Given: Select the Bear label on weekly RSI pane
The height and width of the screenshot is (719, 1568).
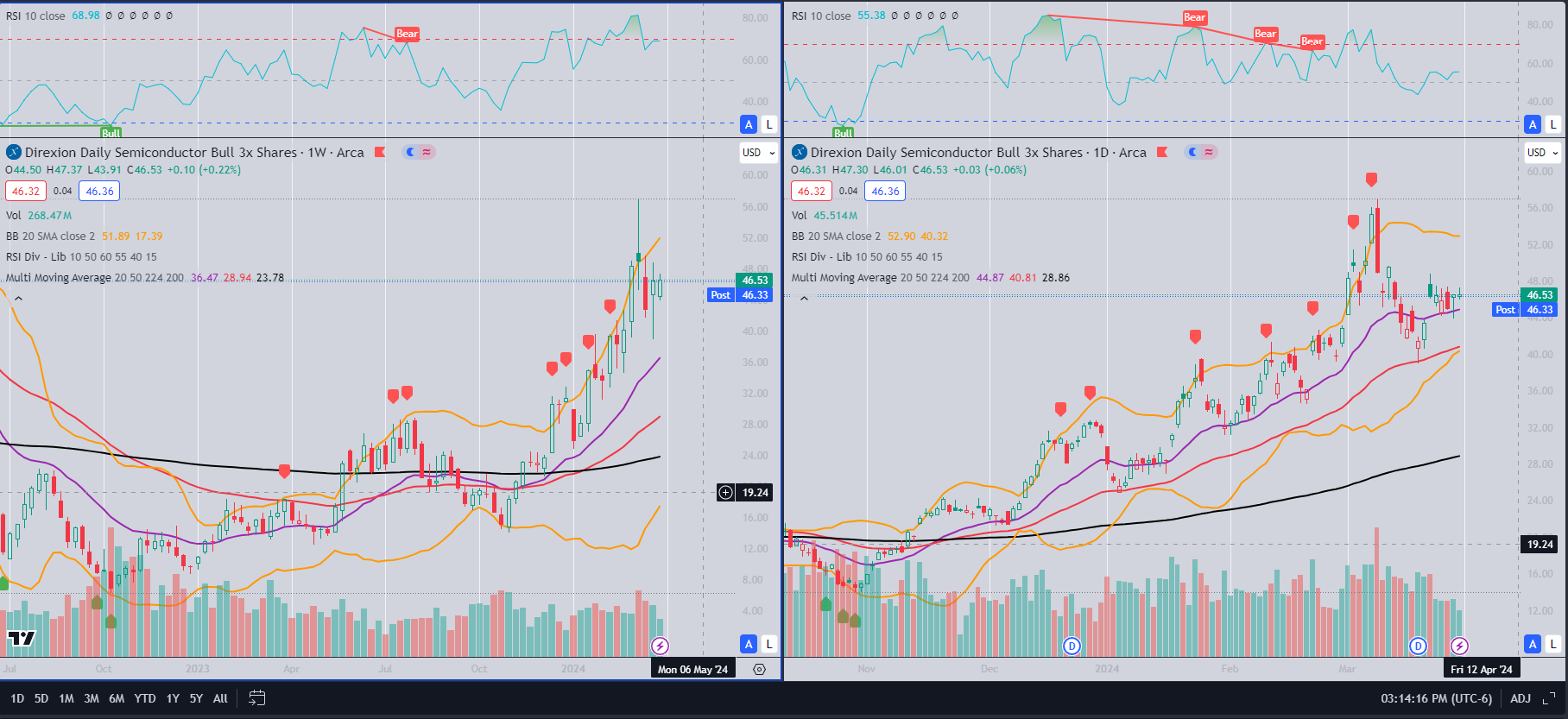Looking at the screenshot, I should tap(407, 34).
